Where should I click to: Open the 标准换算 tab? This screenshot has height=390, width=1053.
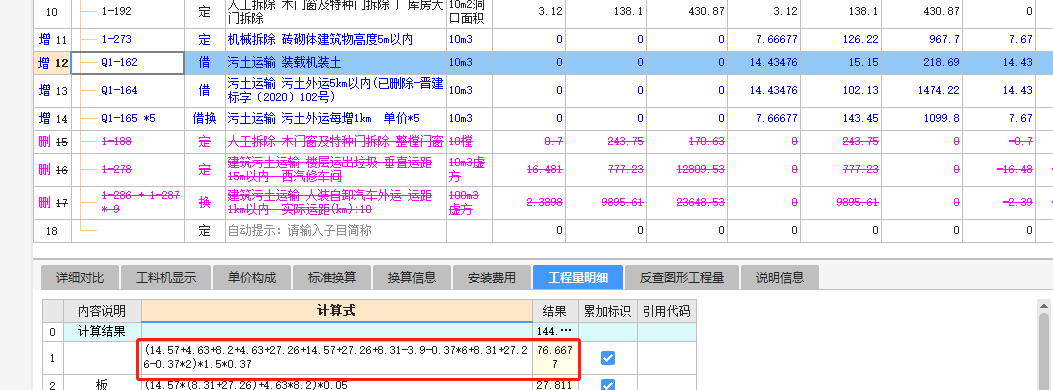tap(332, 277)
